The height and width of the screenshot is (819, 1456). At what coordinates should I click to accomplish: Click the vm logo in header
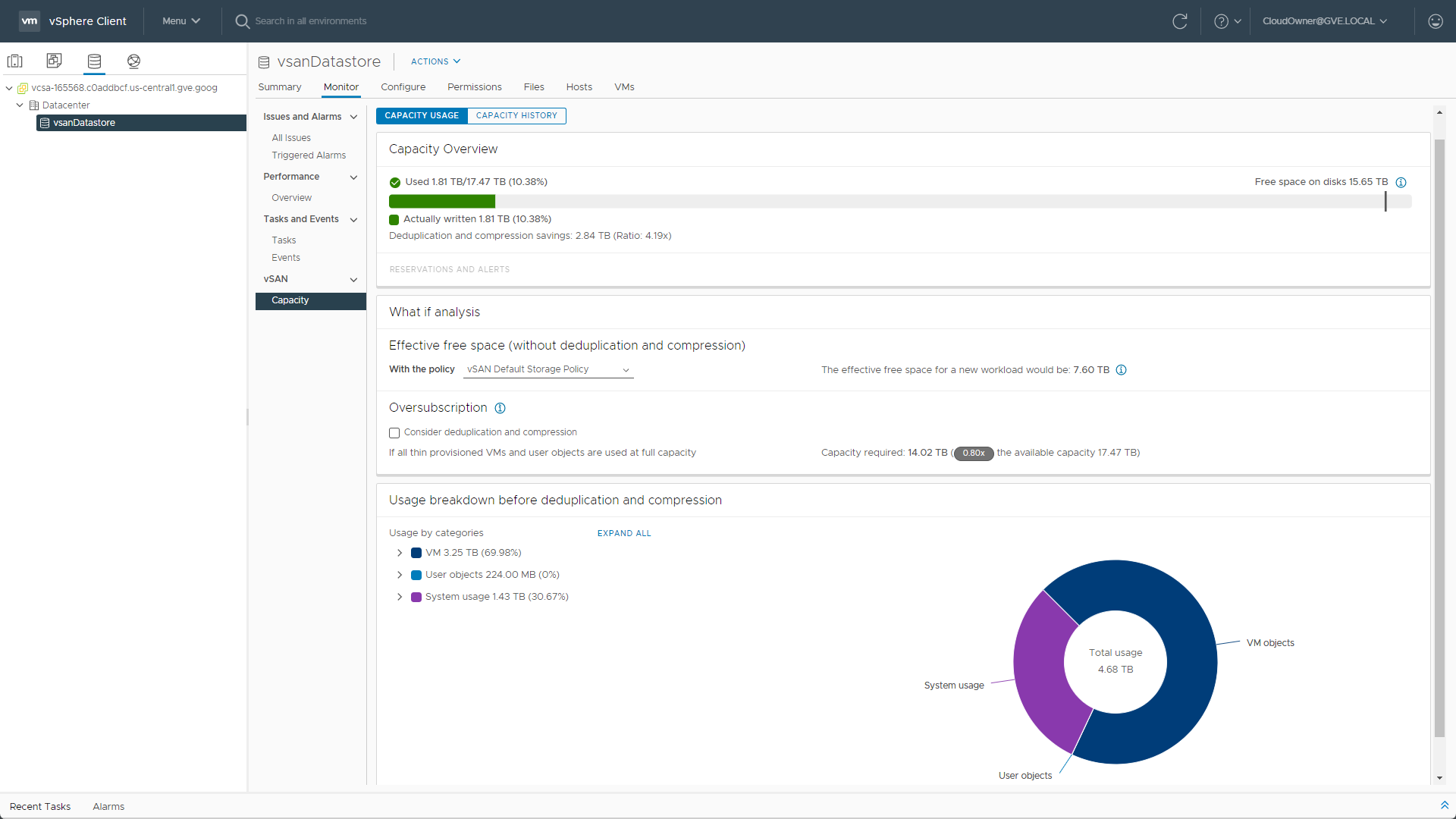tap(30, 20)
